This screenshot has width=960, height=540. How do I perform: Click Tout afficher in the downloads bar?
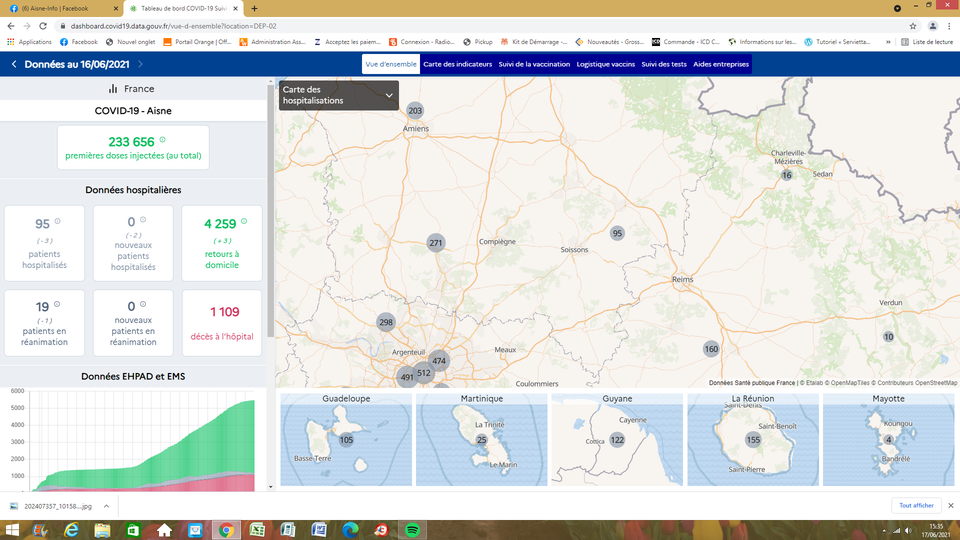(x=916, y=506)
